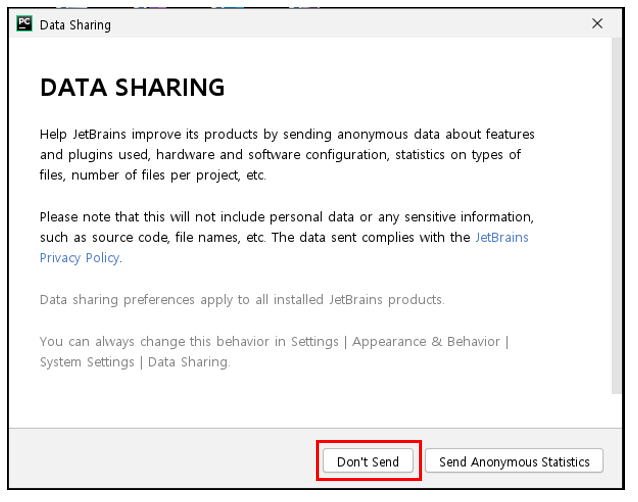Choose the Don't Send button
Screen dimensions: 638x502
coord(368,461)
